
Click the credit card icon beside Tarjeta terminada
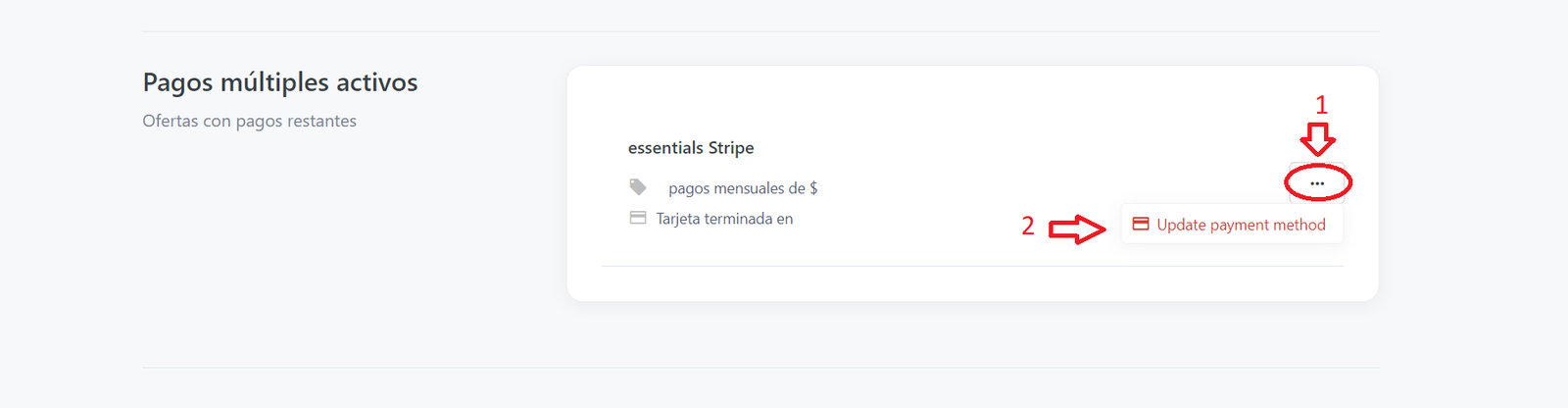(638, 218)
